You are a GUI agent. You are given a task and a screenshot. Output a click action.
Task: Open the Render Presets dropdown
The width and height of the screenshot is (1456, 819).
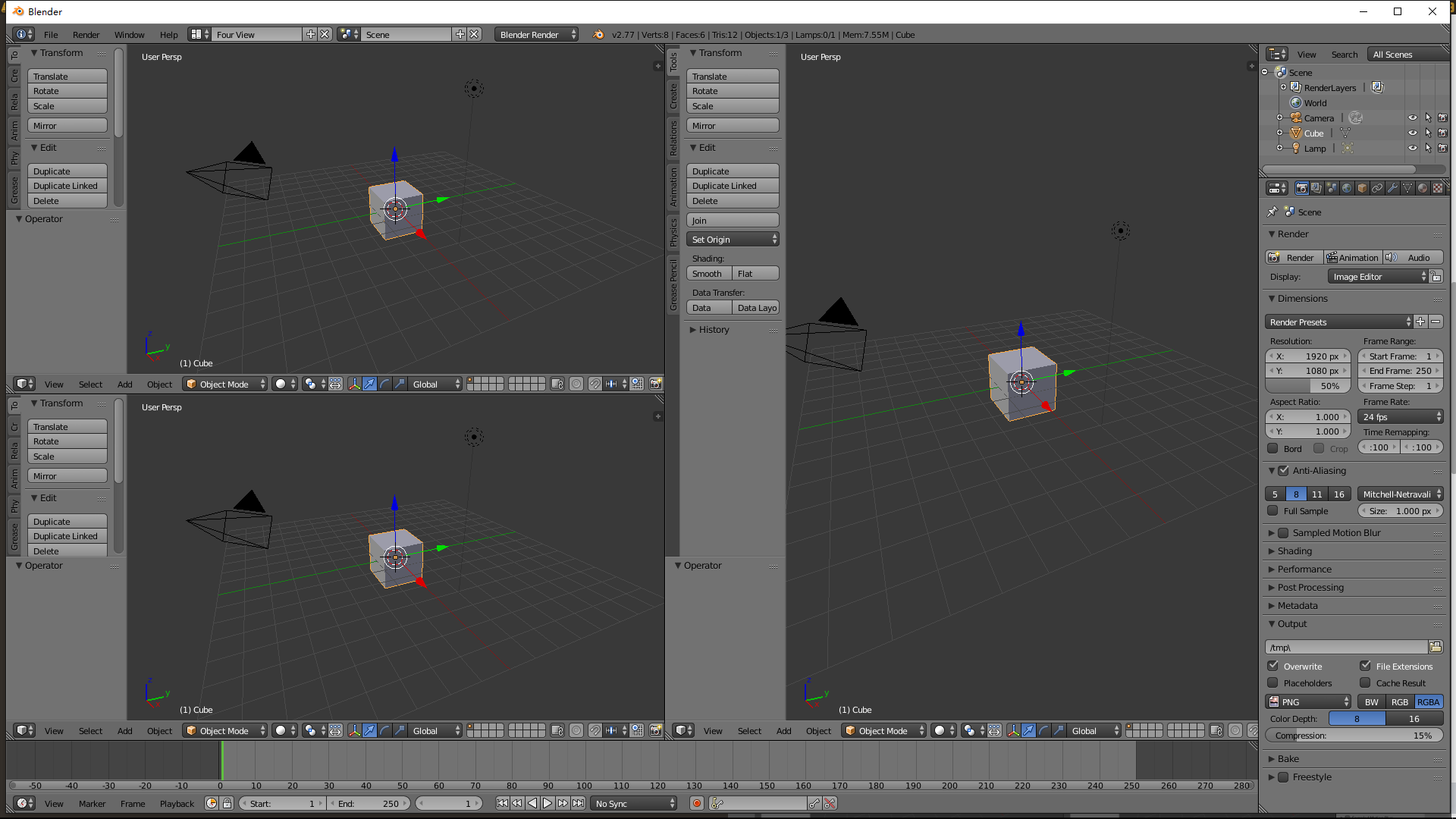1338,322
